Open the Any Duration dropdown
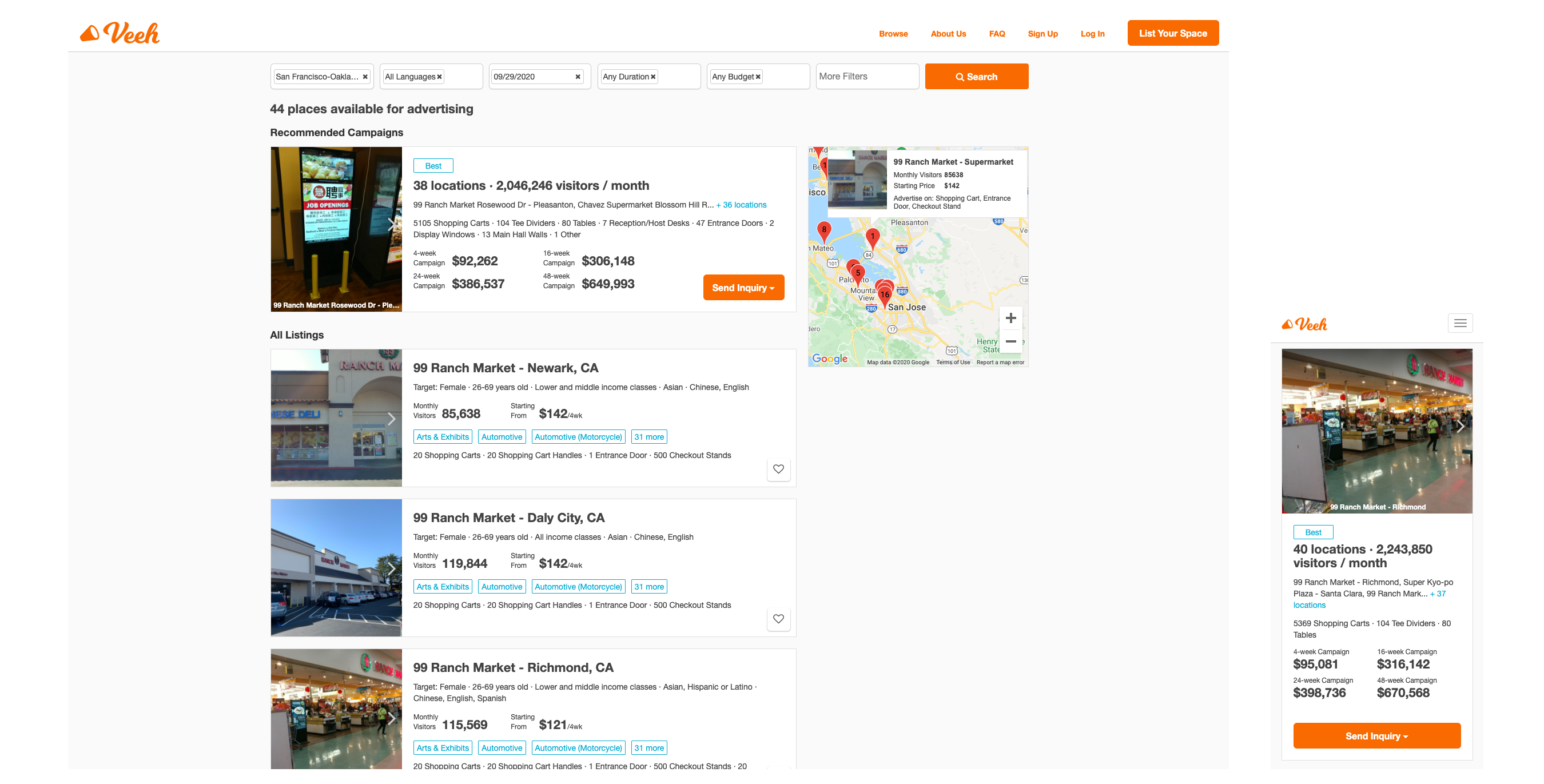 [x=626, y=77]
